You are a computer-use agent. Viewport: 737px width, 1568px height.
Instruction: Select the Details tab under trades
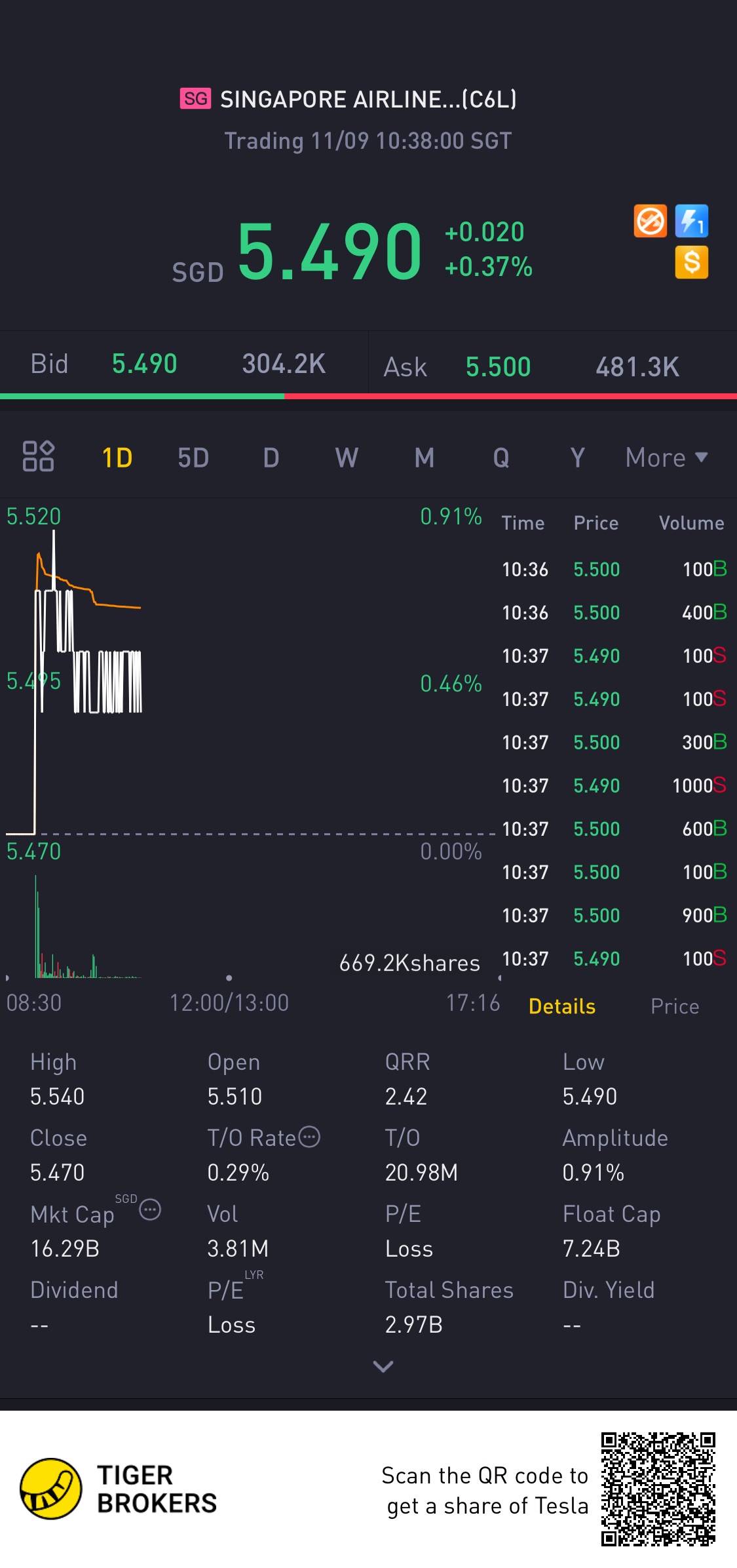tap(562, 1006)
